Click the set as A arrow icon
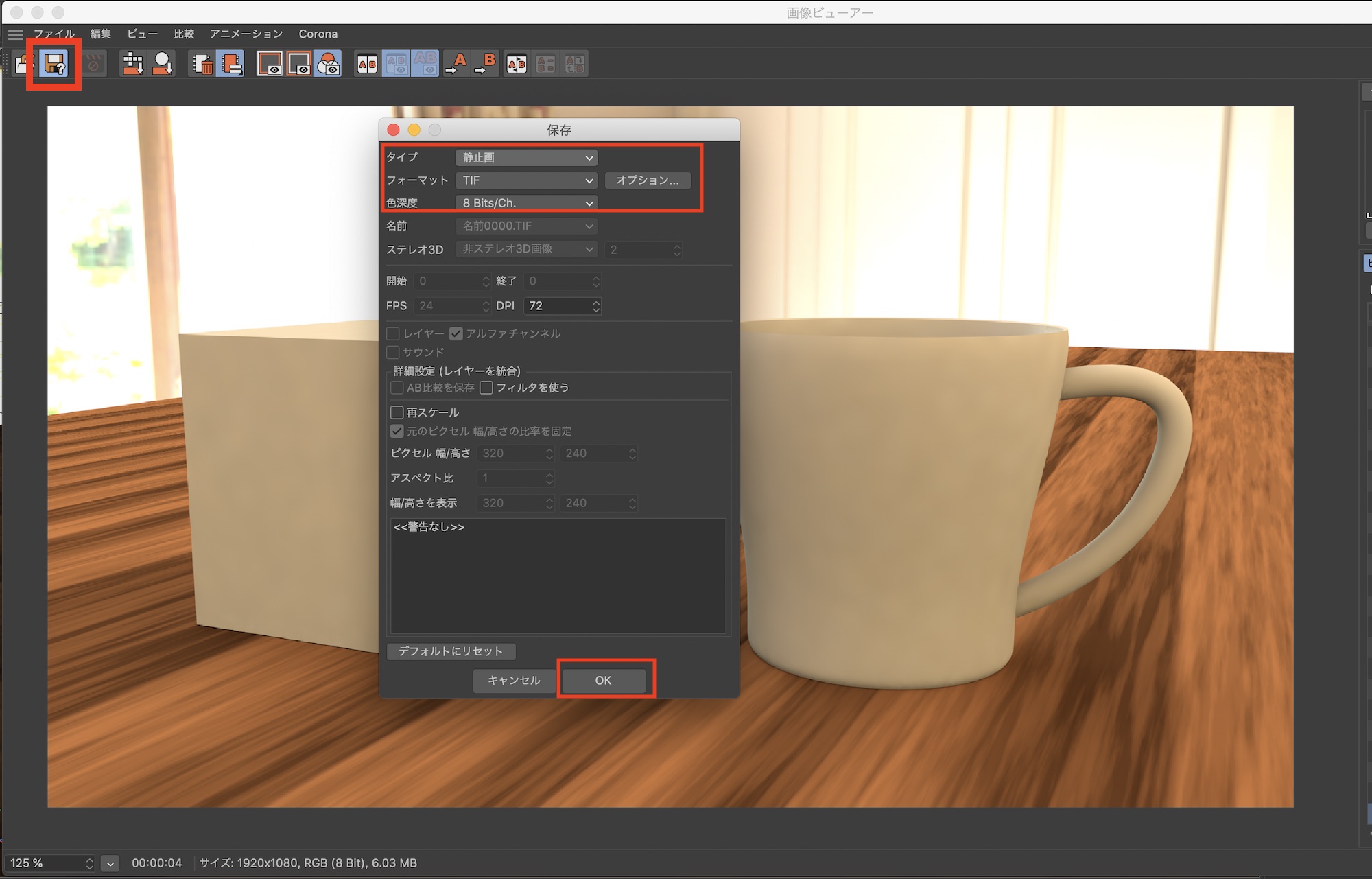This screenshot has height=879, width=1372. pyautogui.click(x=456, y=64)
